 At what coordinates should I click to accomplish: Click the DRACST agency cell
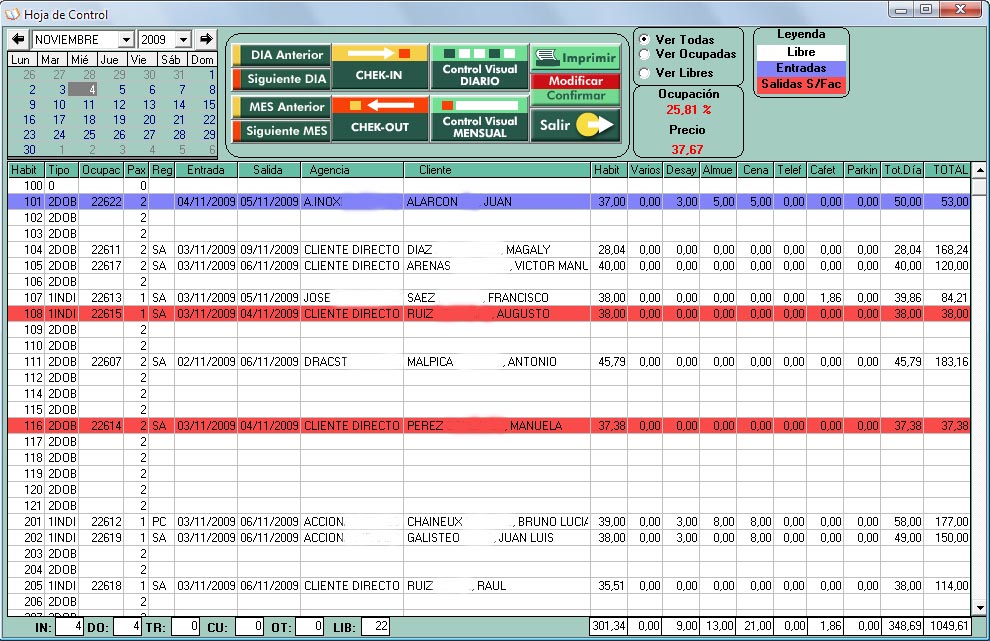[x=352, y=362]
